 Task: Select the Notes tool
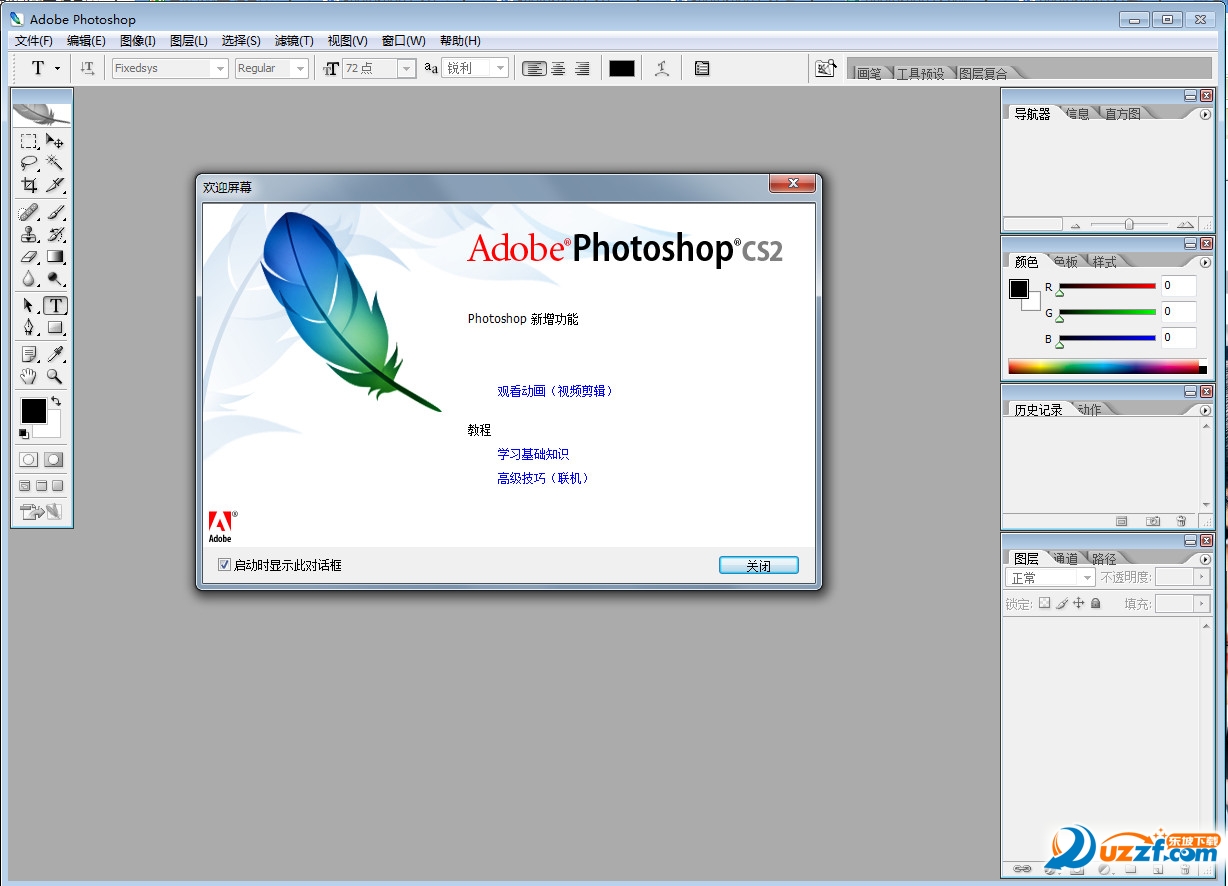click(29, 354)
